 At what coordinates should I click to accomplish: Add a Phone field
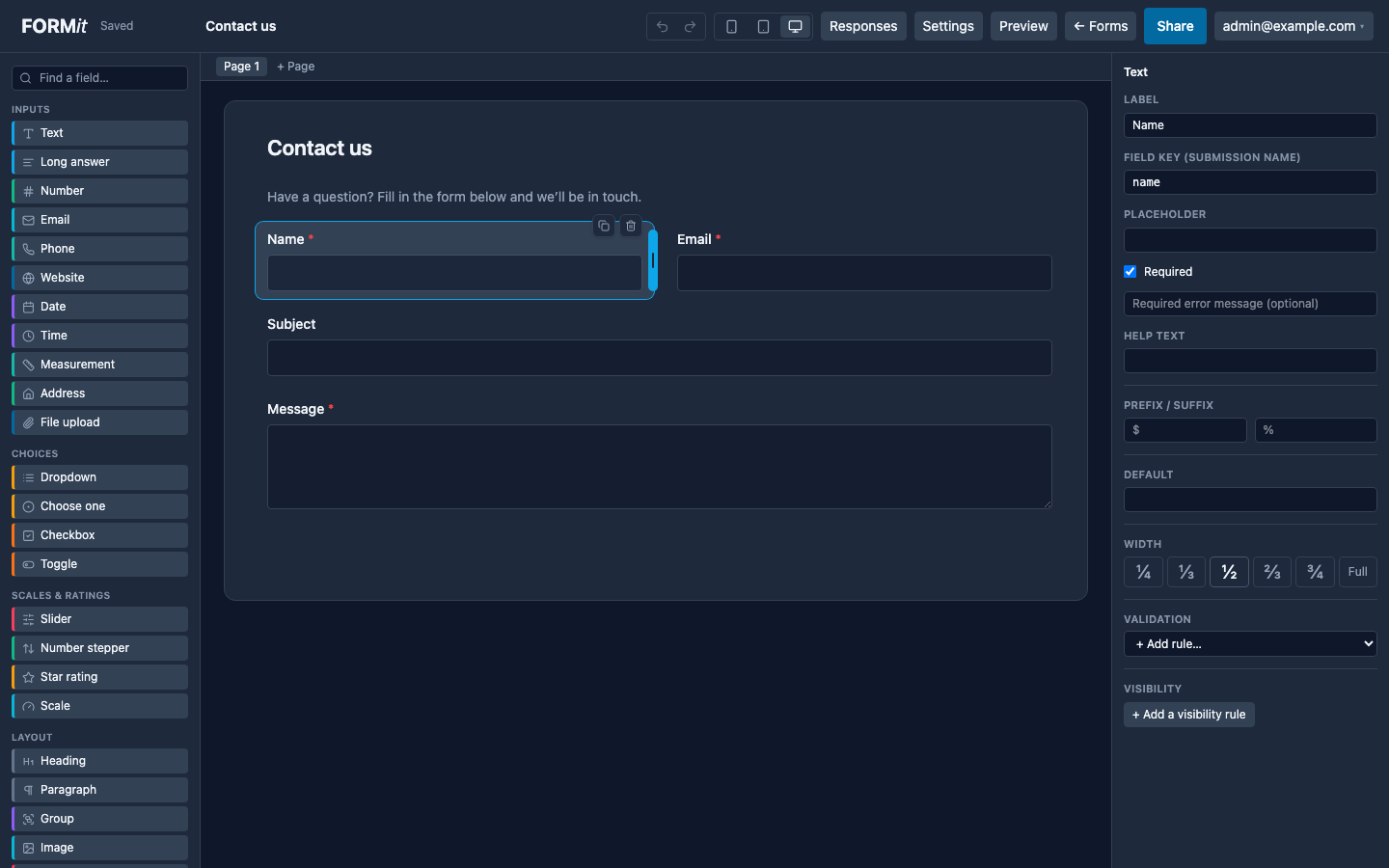tap(99, 249)
